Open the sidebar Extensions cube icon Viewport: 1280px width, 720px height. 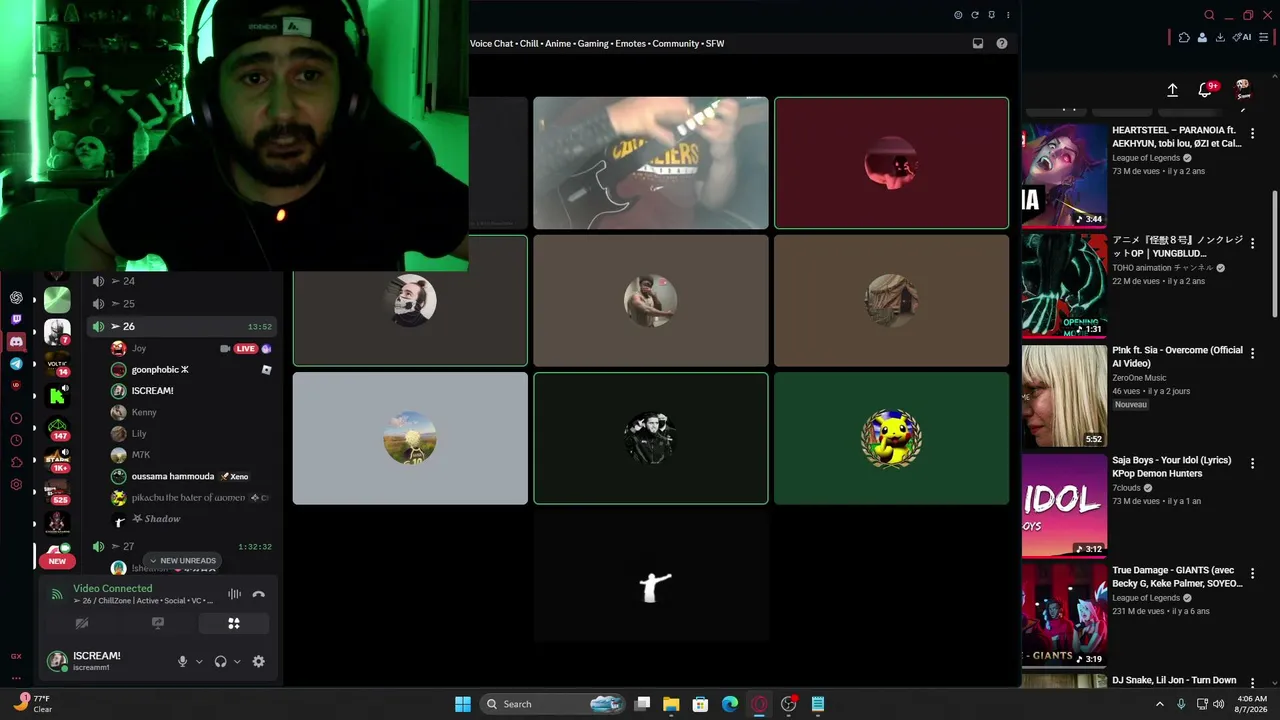click(16, 462)
